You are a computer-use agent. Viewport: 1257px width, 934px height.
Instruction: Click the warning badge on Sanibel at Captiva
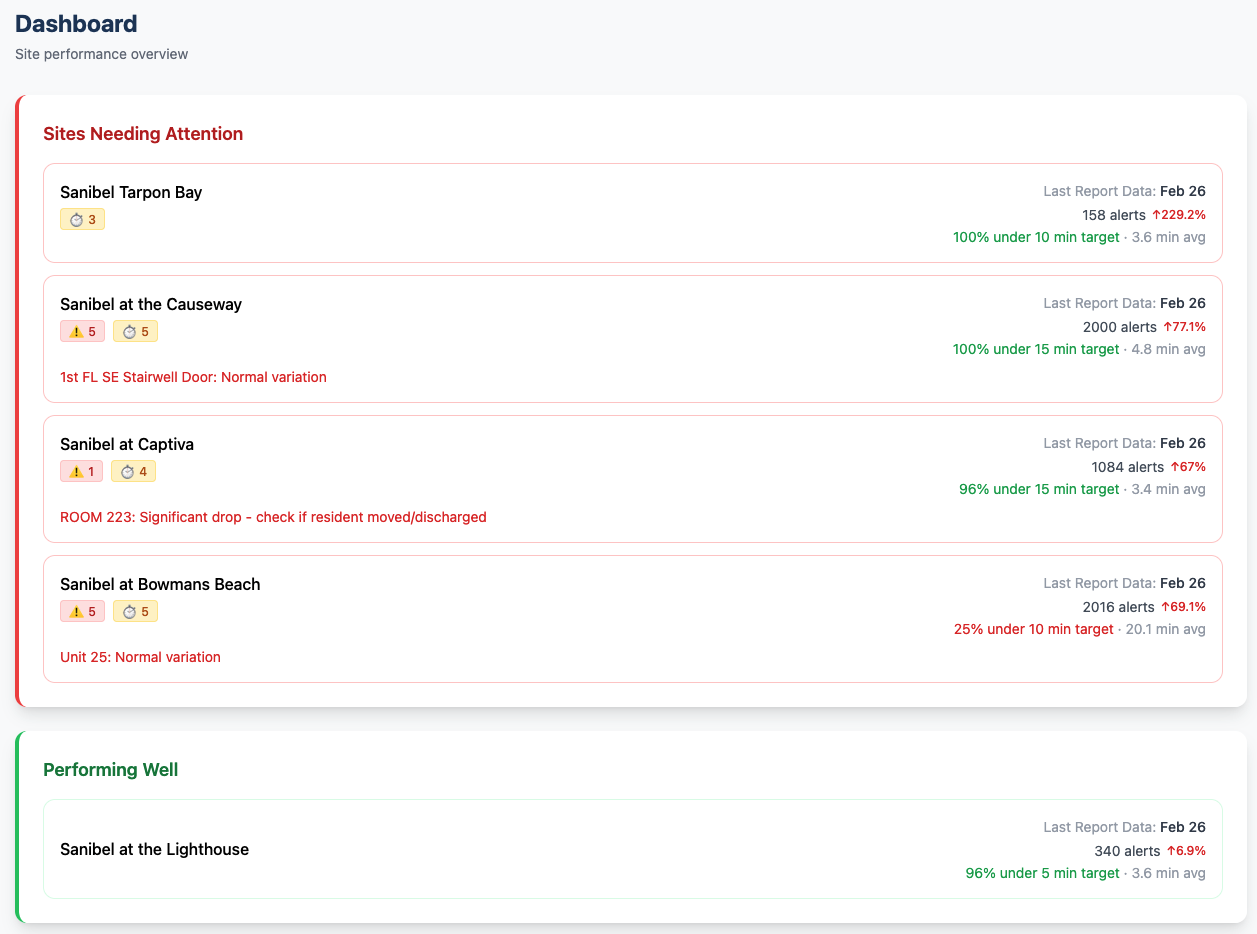81,470
